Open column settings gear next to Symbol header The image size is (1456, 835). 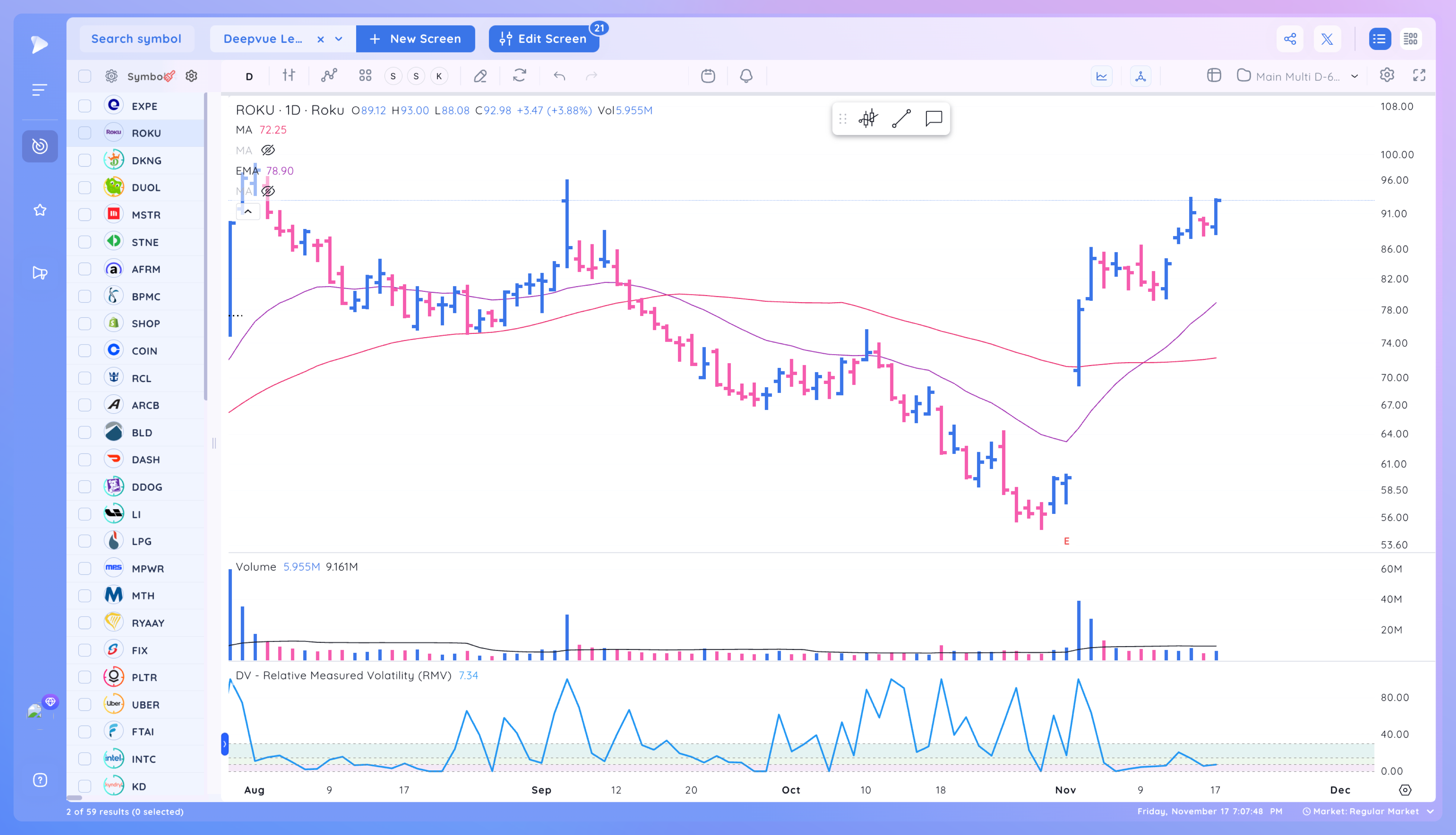pos(191,76)
